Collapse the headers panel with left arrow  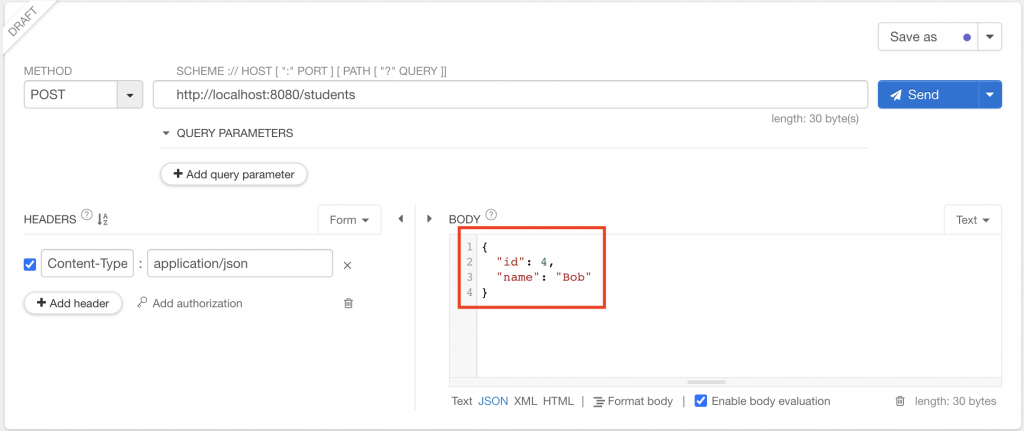pyautogui.click(x=401, y=219)
